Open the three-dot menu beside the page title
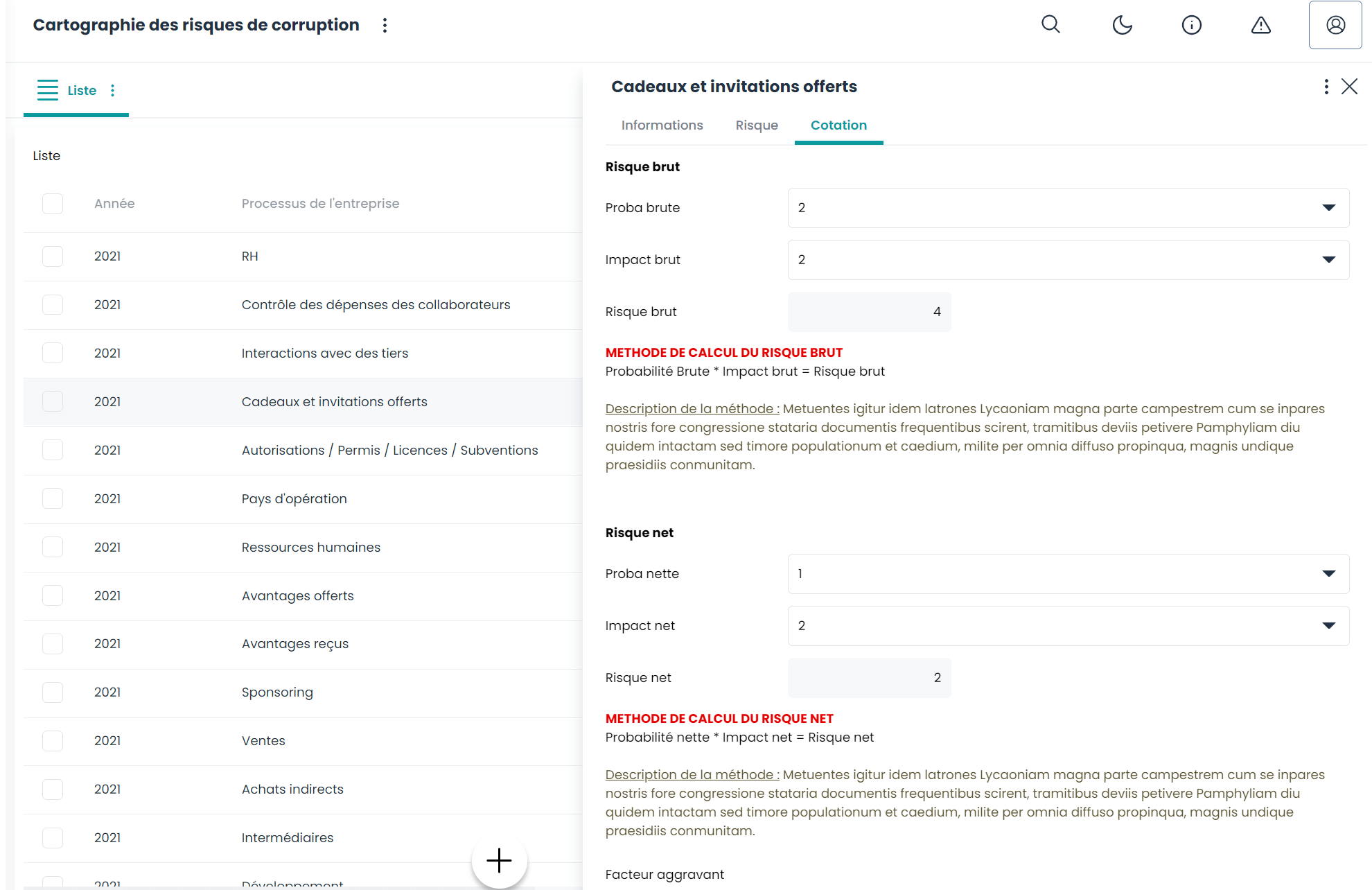The height and width of the screenshot is (890, 1372). click(385, 25)
